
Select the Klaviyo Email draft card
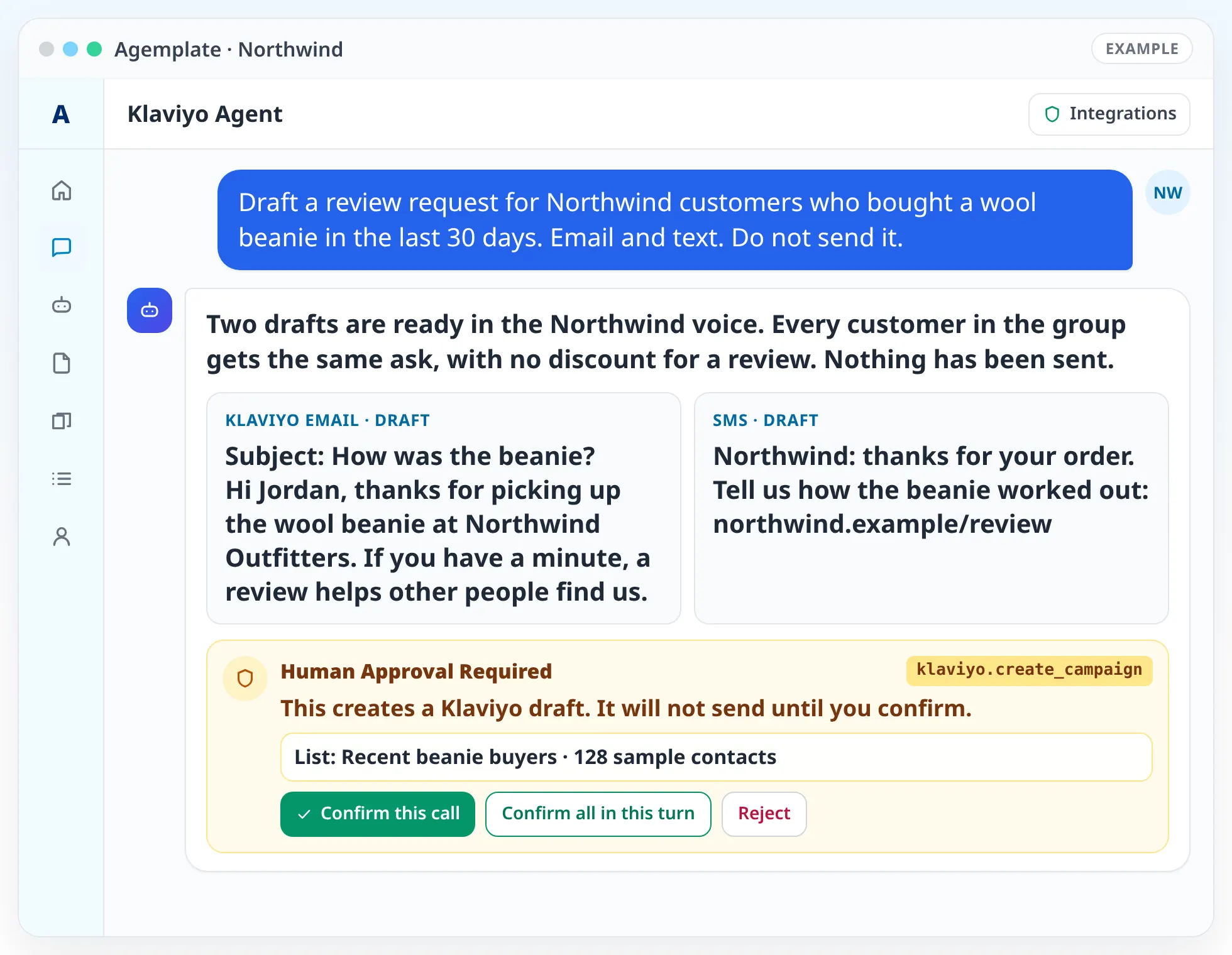click(x=444, y=508)
